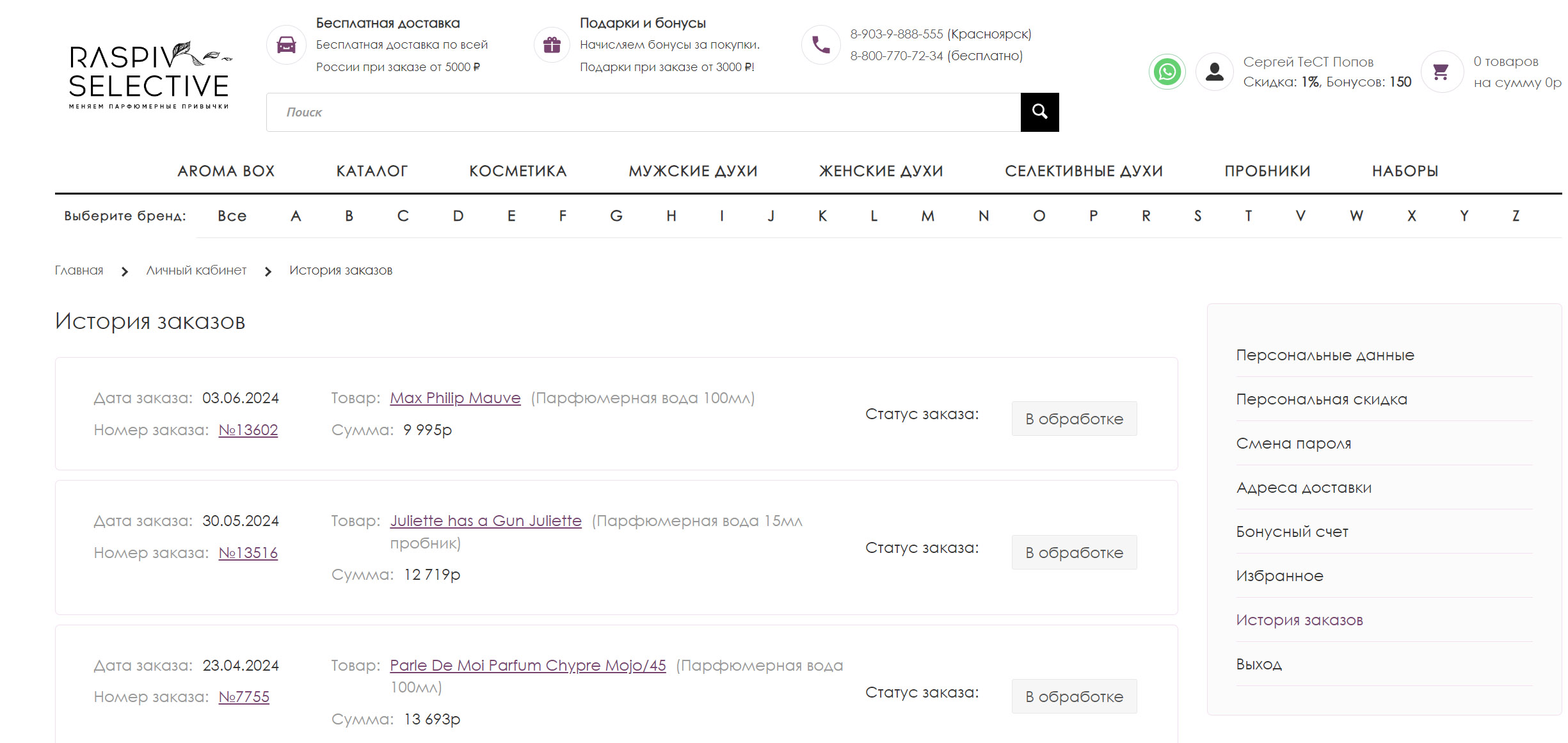Click the black search magnifier button

1039,112
